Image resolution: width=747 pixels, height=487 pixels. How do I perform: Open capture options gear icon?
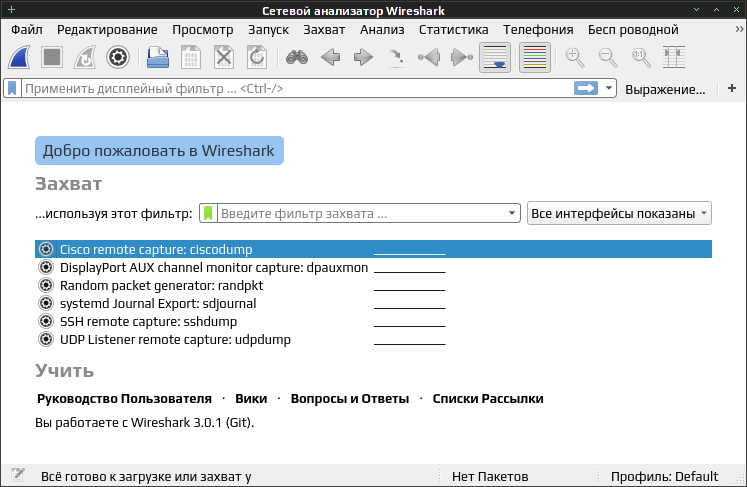pyautogui.click(x=118, y=58)
